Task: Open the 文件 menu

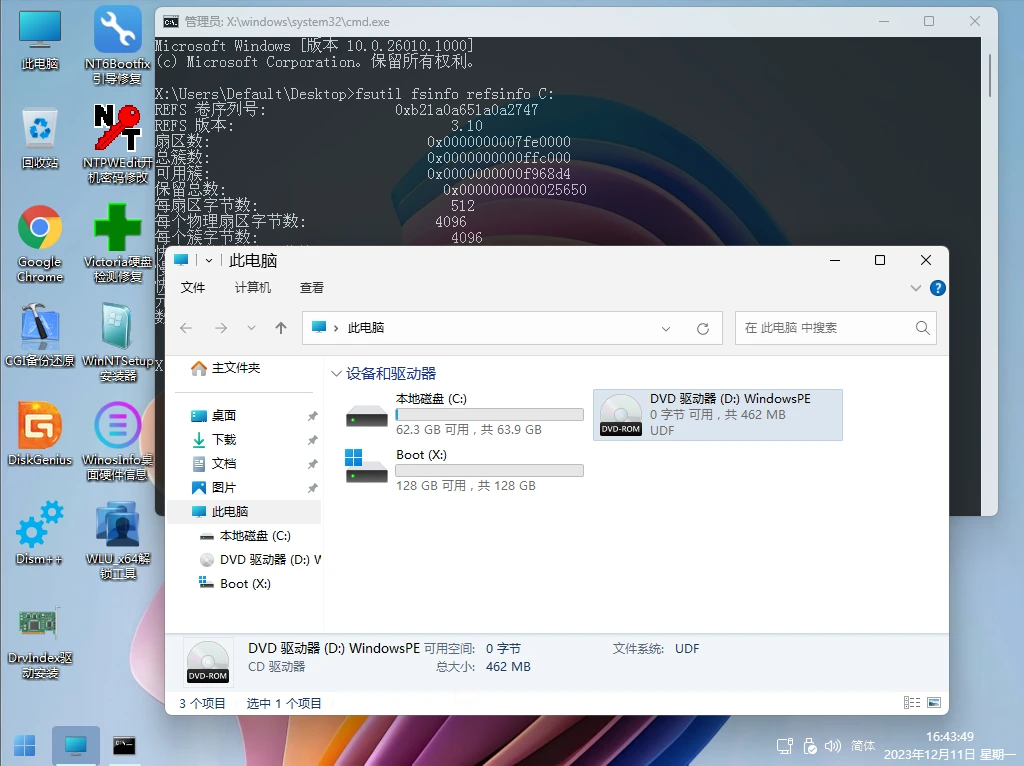Action: 193,288
